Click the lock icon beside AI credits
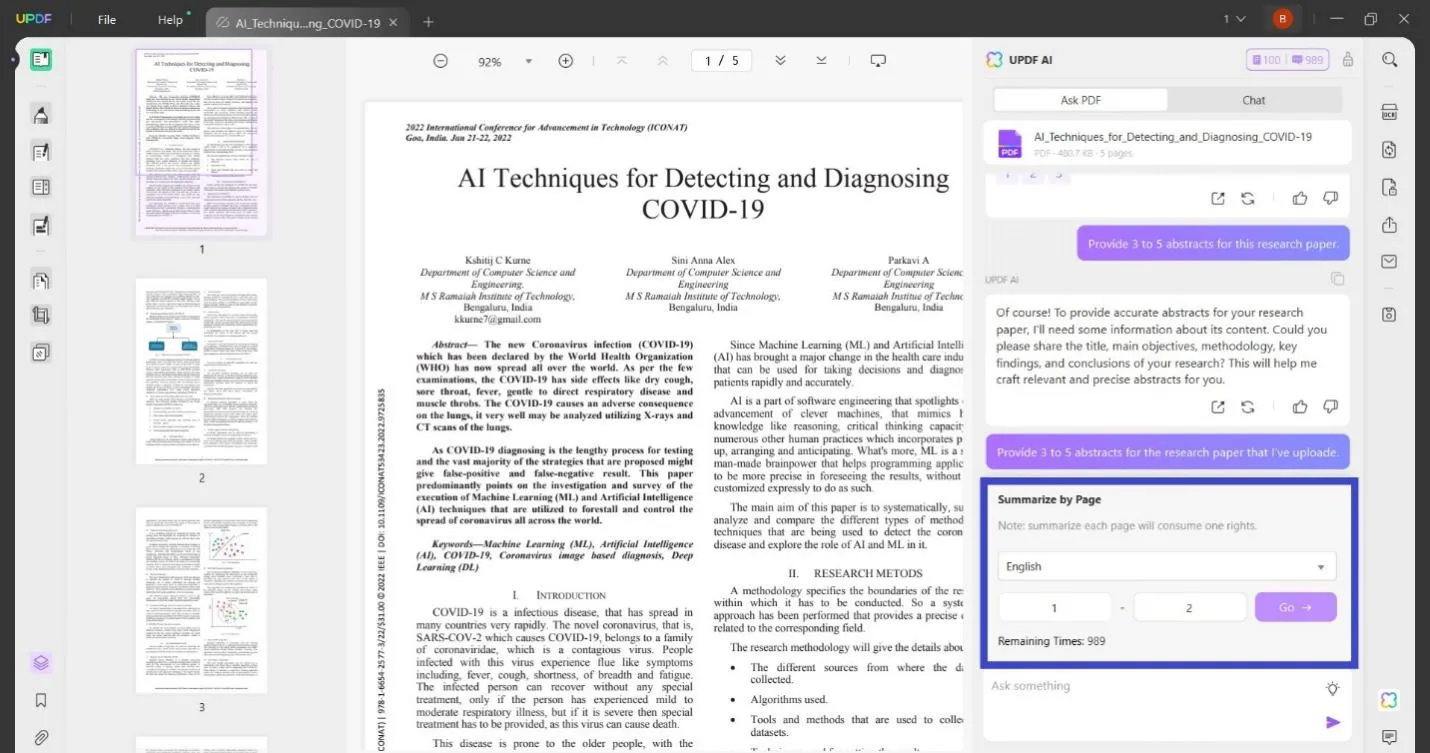The width and height of the screenshot is (1430, 753). coord(1348,60)
